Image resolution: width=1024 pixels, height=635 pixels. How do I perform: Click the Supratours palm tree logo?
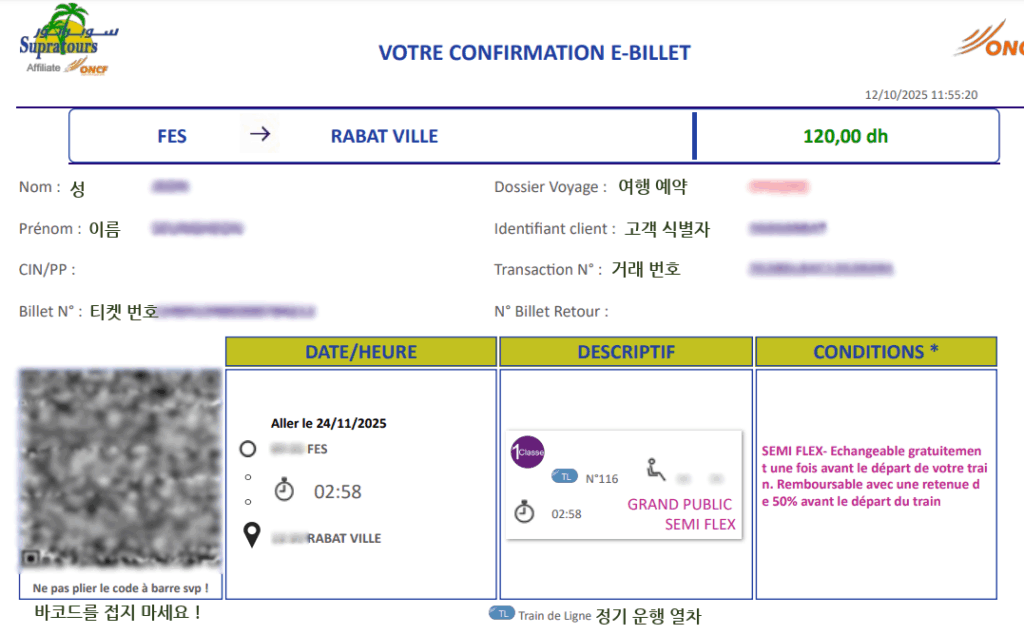[x=66, y=40]
